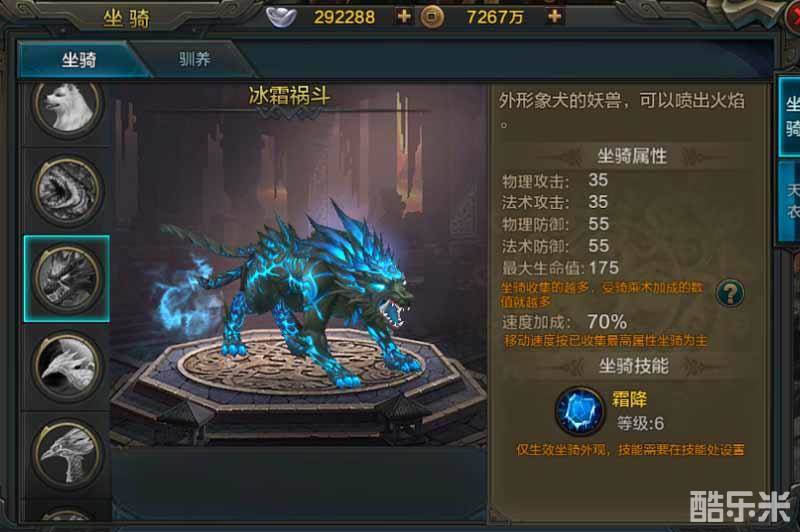The image size is (800, 532).
Task: Open the 坐骑 side tab on right edge
Action: (x=790, y=117)
